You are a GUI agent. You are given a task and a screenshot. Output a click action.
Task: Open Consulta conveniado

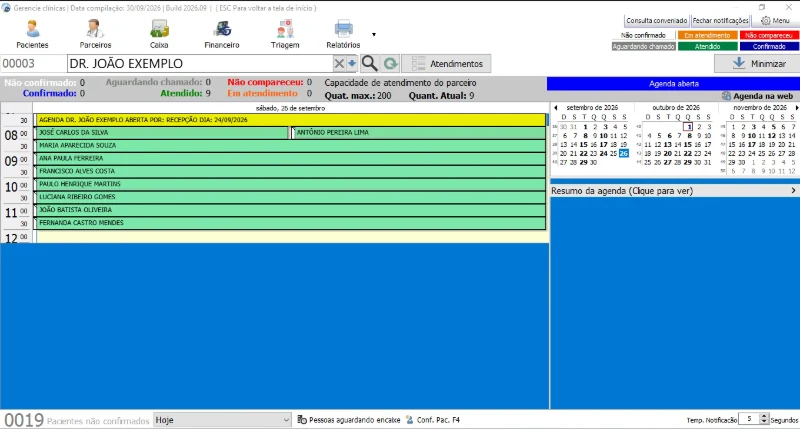[x=657, y=21]
